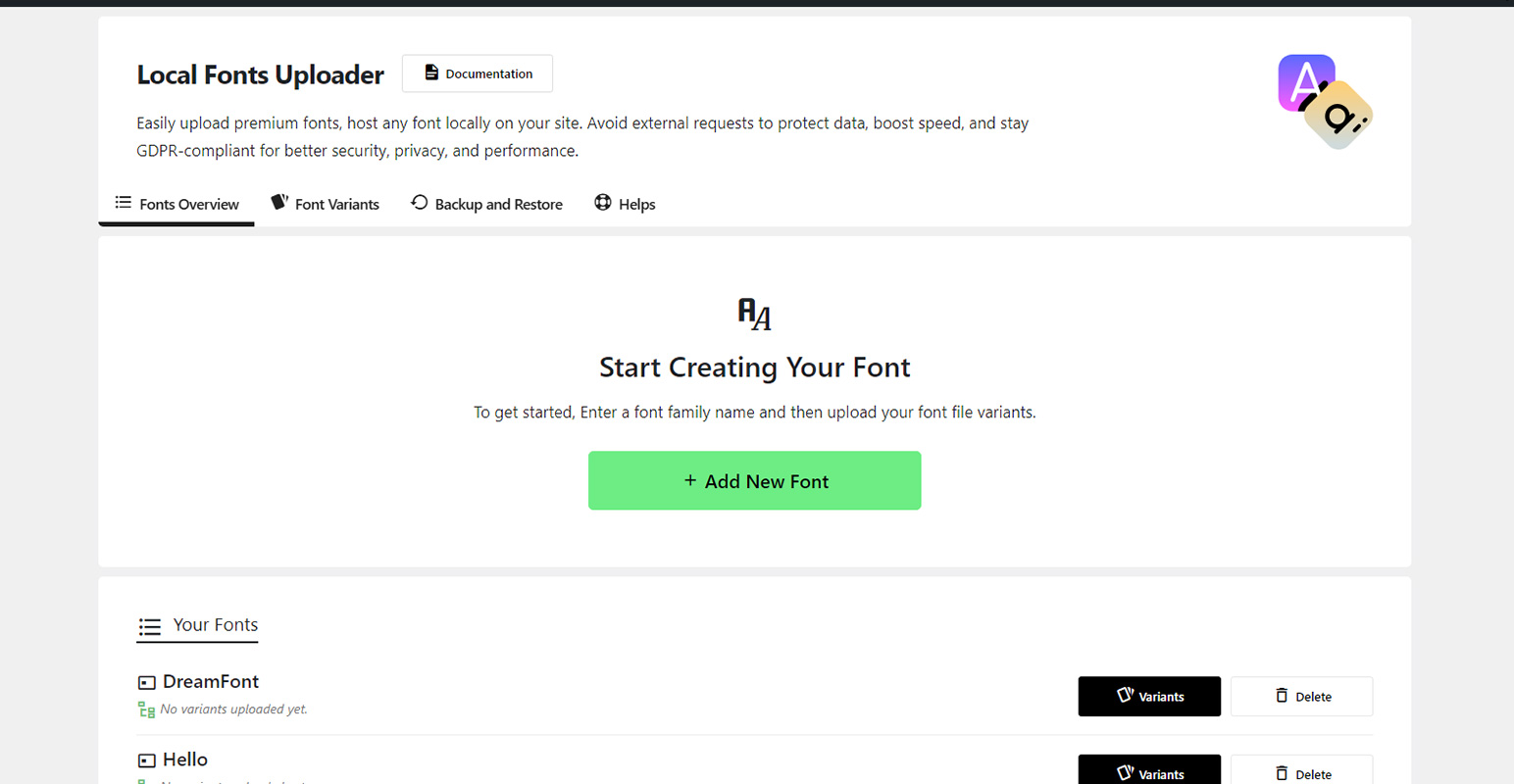
Task: Delete the Hello font
Action: click(1301, 769)
